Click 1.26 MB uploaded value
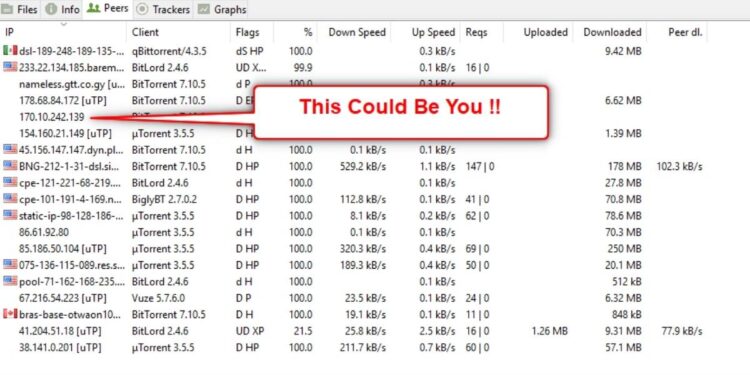Screen dimensions: 750x375 click(549, 331)
